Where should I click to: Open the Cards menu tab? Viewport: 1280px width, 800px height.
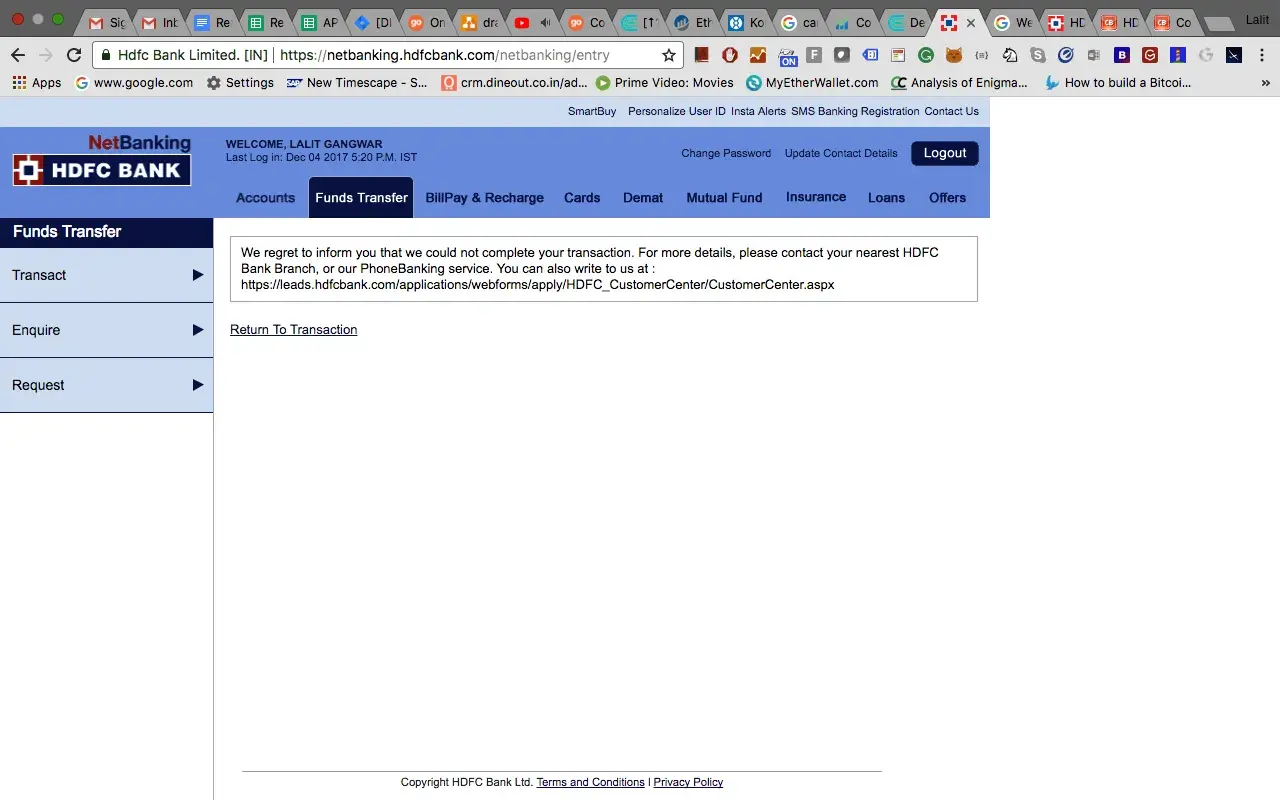[x=582, y=198]
